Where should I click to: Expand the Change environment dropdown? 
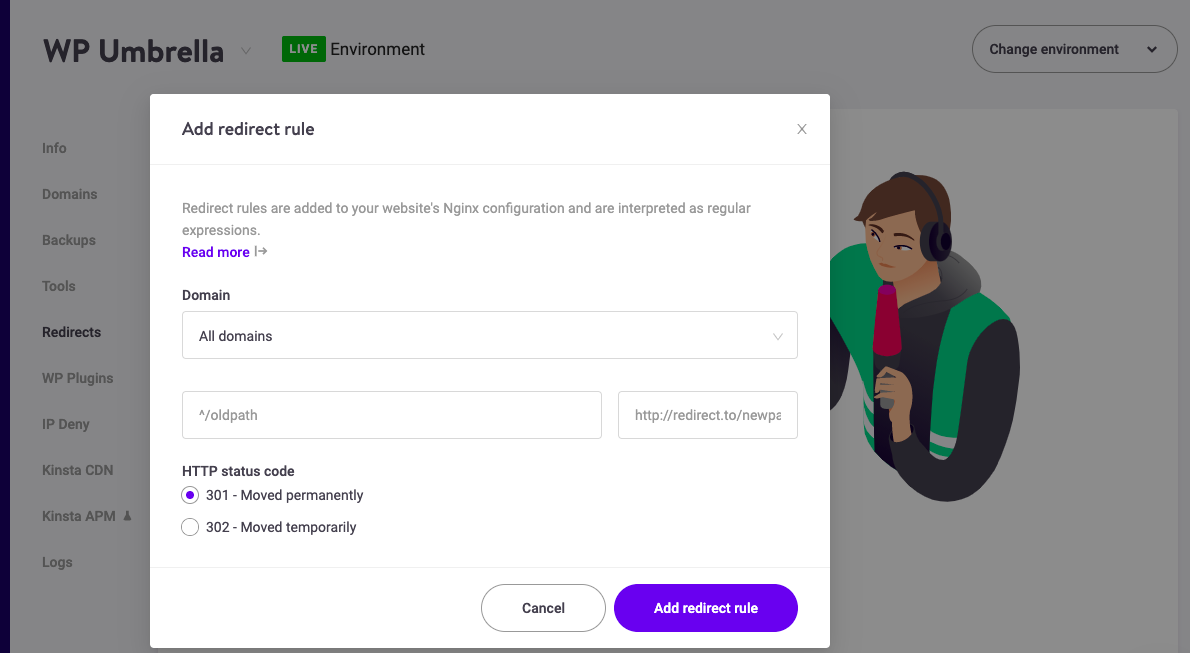pyautogui.click(x=1075, y=49)
